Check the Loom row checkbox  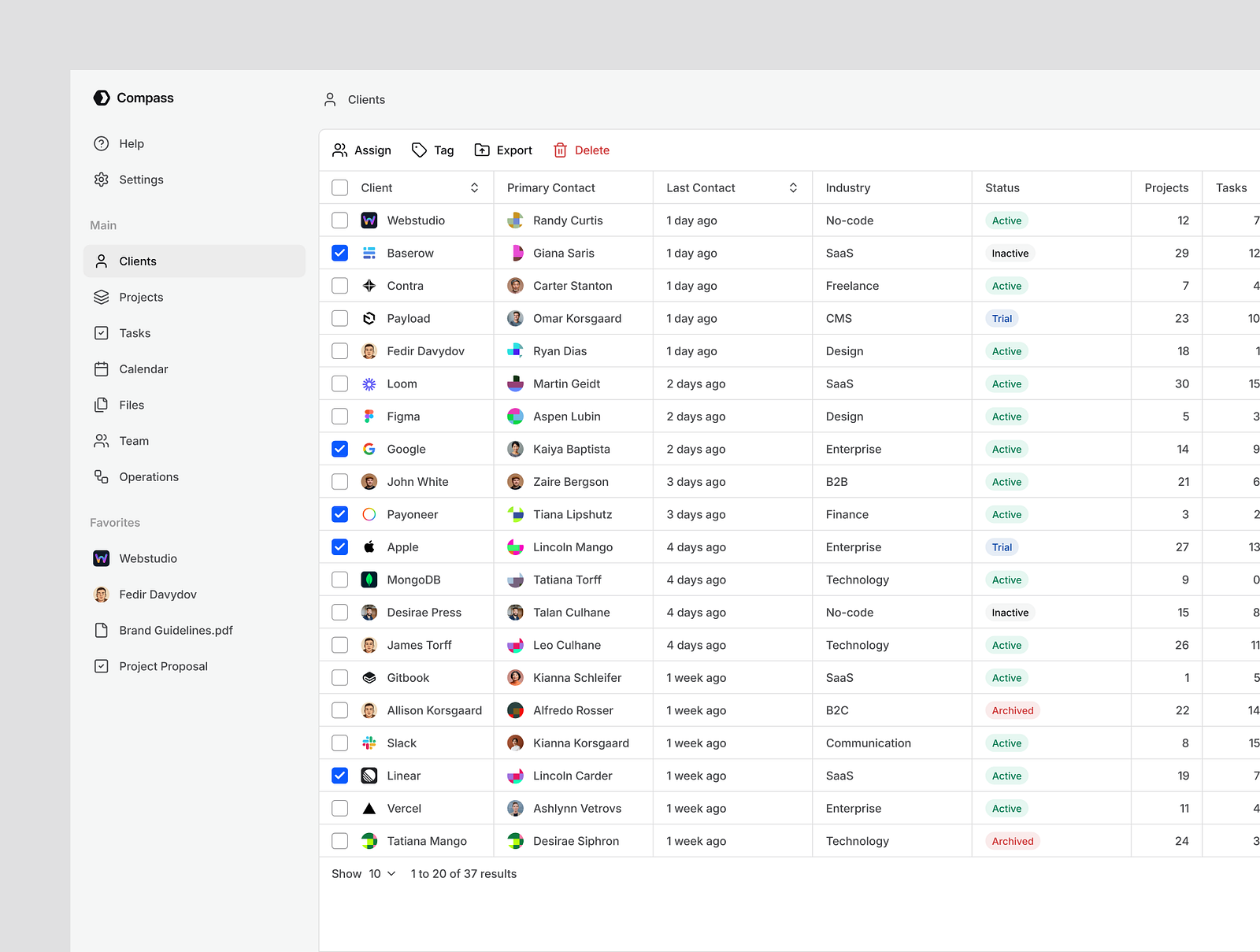point(340,383)
